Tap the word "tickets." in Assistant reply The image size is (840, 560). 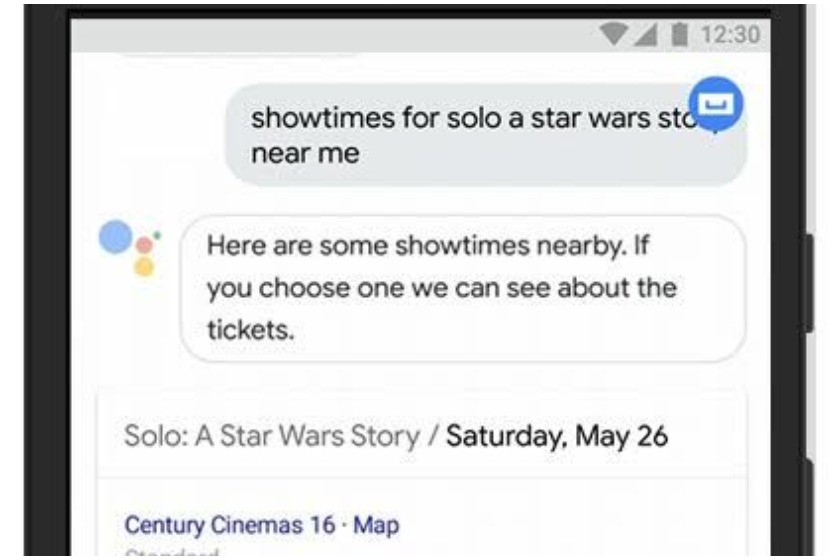click(251, 330)
